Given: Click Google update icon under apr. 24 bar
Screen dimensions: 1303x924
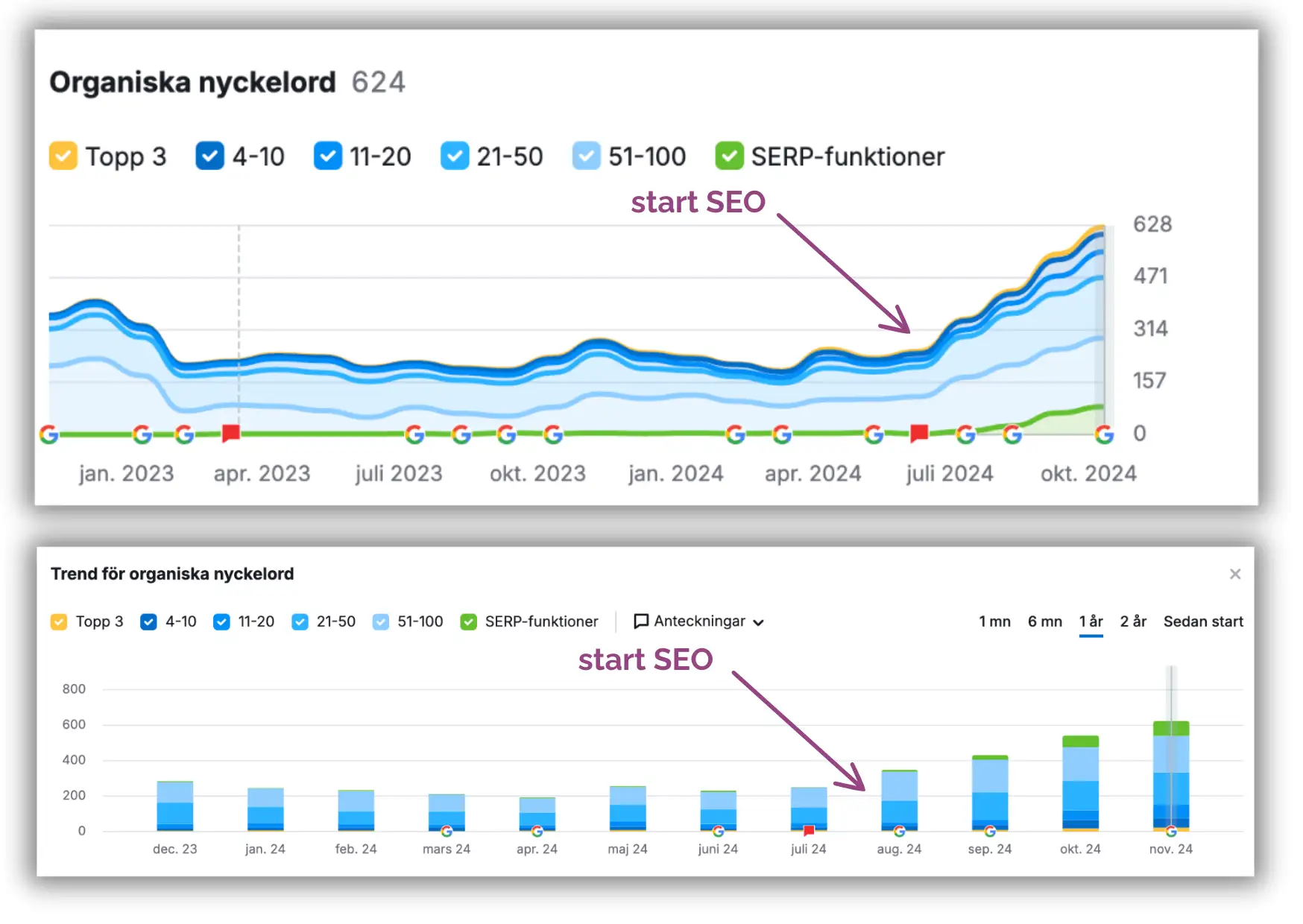Looking at the screenshot, I should [537, 831].
